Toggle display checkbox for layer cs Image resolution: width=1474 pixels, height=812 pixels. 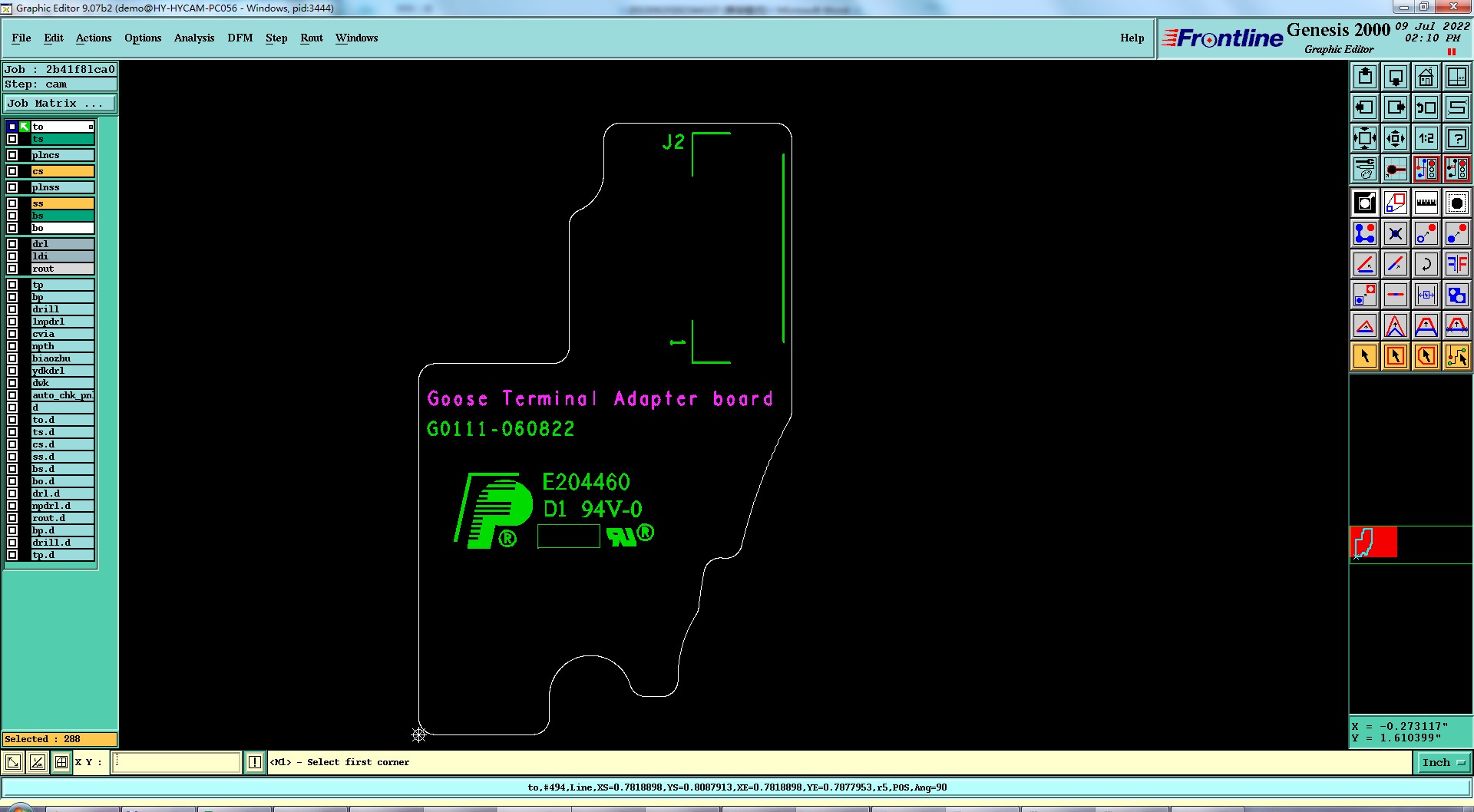click(x=12, y=171)
